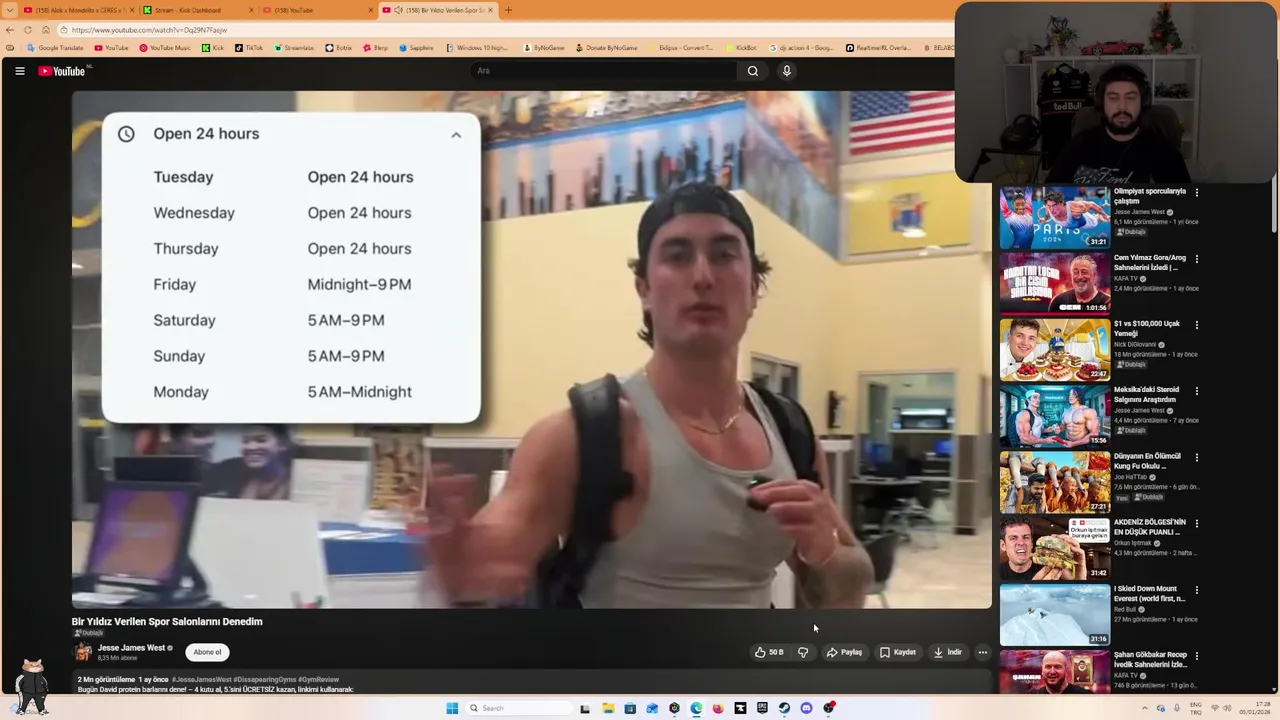Open options for AKDENİZ BÖLGESİ video
The height and width of the screenshot is (720, 1280).
(x=1197, y=524)
